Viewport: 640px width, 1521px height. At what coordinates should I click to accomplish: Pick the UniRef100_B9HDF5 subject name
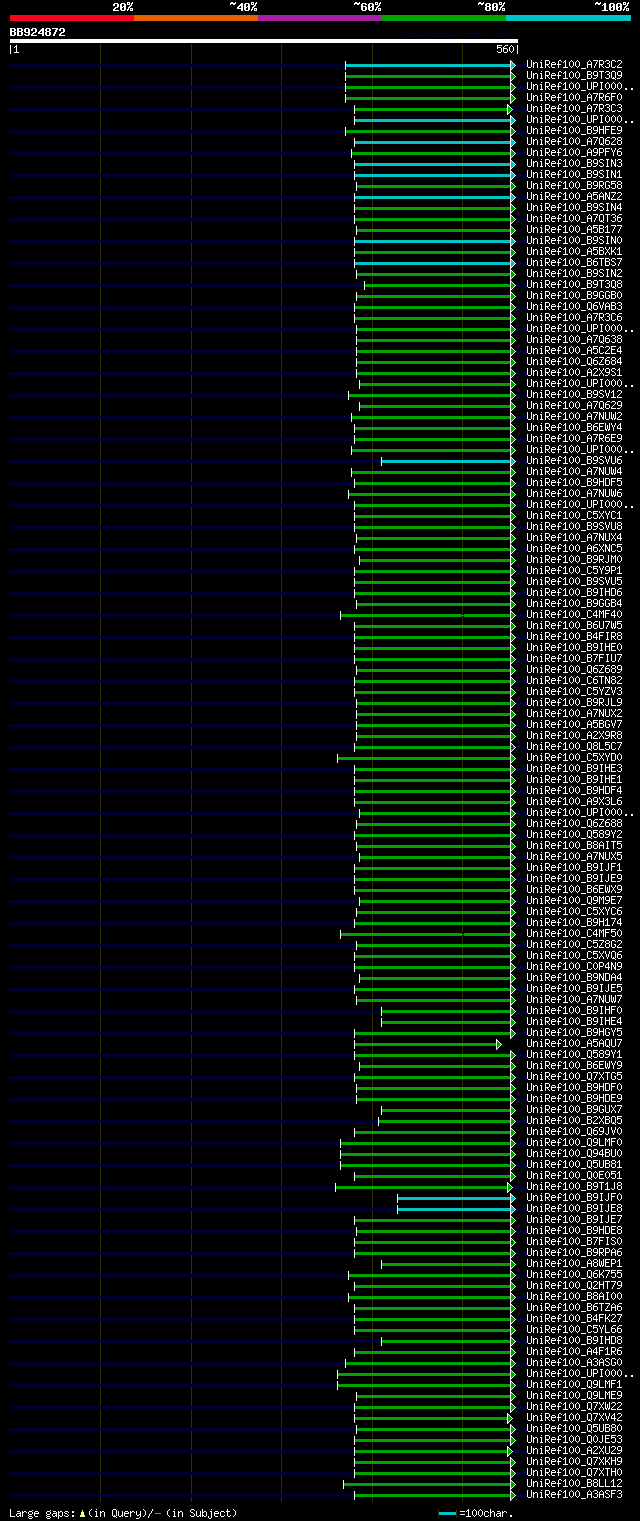[574, 483]
